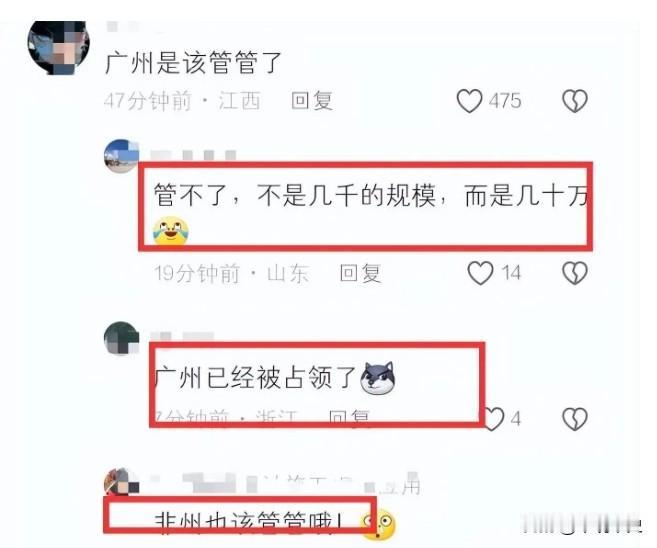The width and height of the screenshot is (657, 548).
Task: Dislike the top 广州是该管管了 comment
Action: pyautogui.click(x=575, y=101)
